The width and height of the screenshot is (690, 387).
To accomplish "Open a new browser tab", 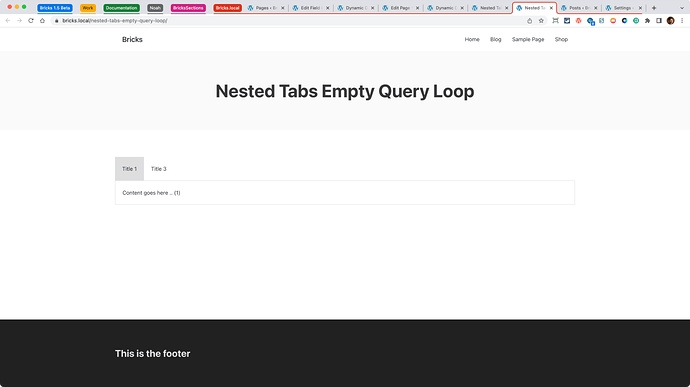I will coord(654,8).
